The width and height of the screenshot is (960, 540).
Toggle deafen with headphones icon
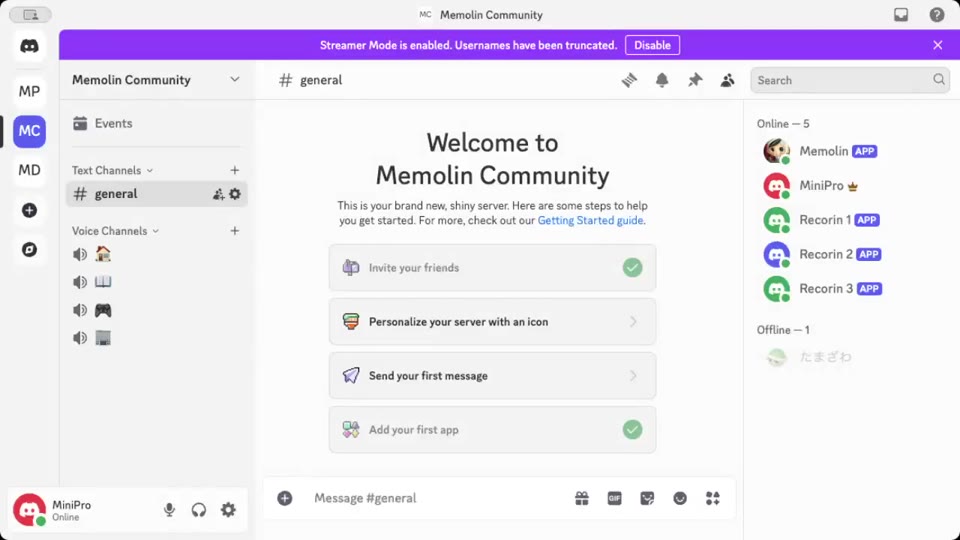[x=199, y=510]
